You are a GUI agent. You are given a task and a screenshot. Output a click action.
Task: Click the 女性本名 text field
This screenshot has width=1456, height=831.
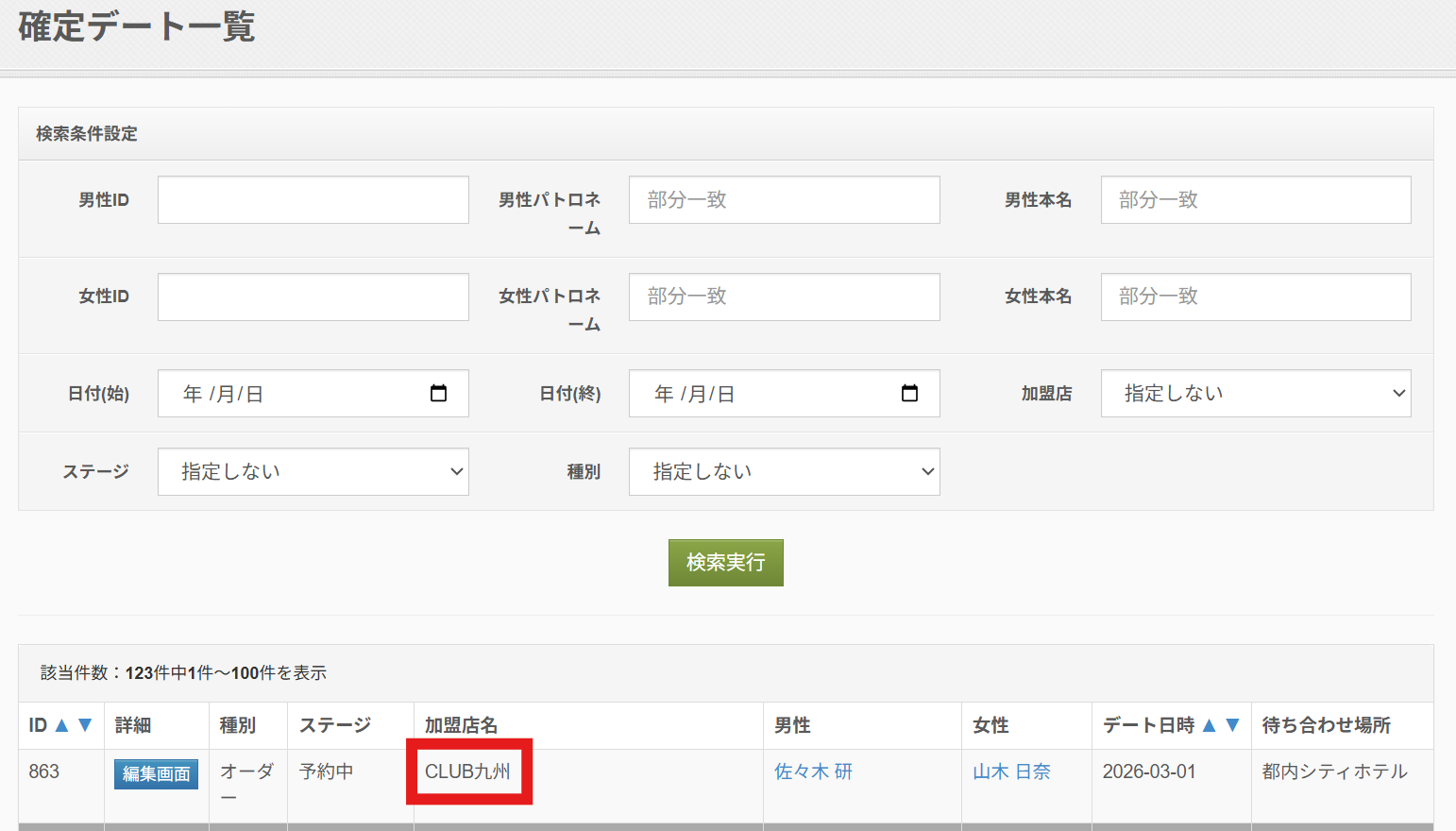(x=1255, y=297)
